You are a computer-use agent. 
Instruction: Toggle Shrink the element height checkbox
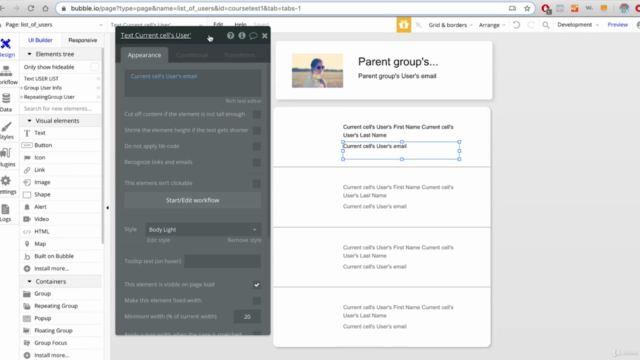pos(257,130)
